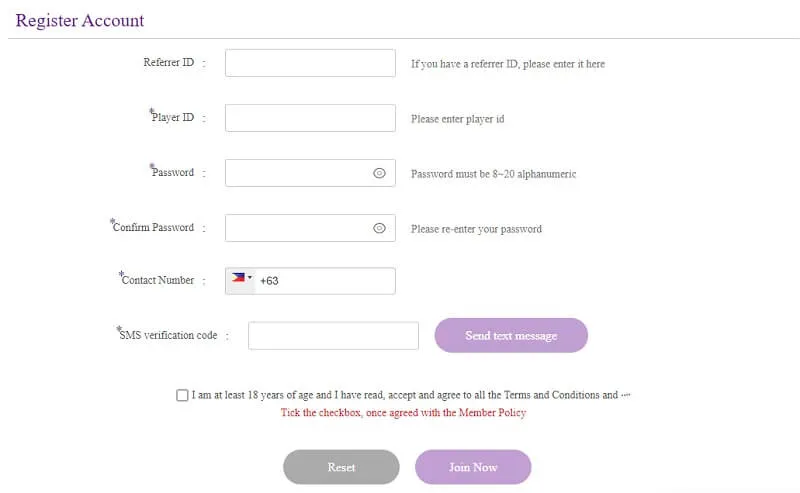Expand truncated terms text via ellipsis
Viewport: 800px width, 493px height.
pos(626,395)
